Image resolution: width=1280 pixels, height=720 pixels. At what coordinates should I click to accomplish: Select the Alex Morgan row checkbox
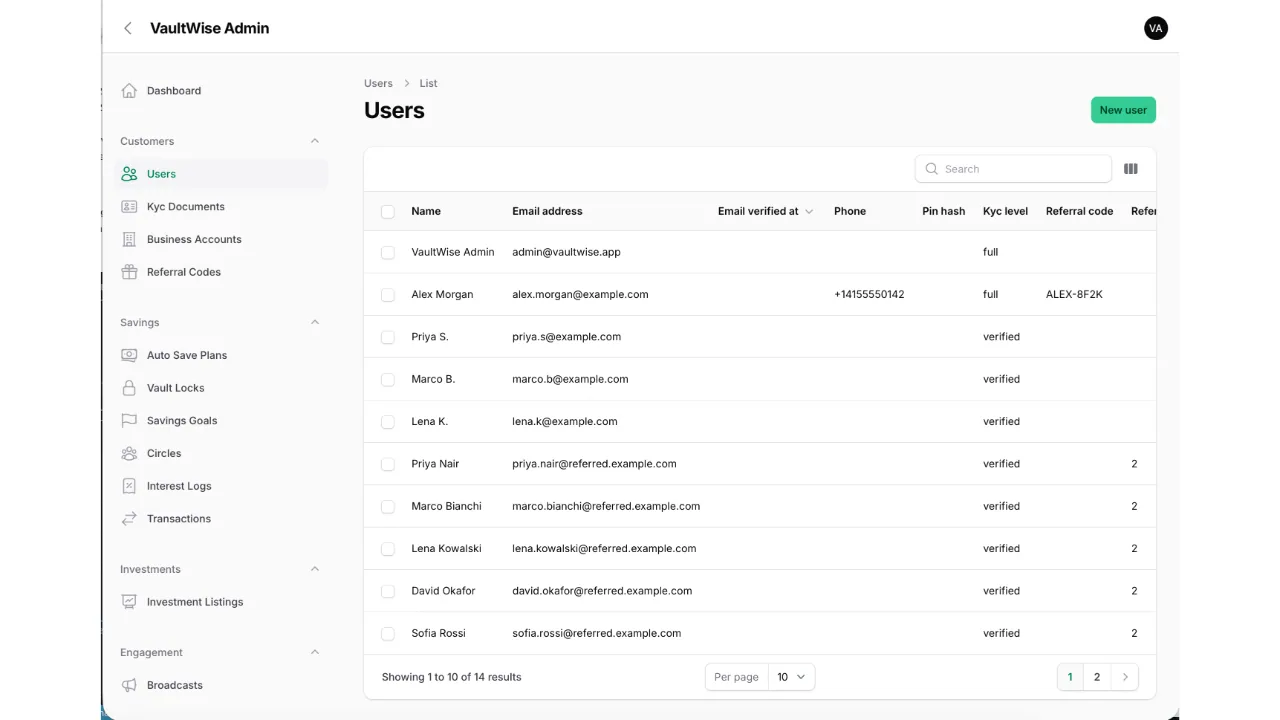pos(388,295)
